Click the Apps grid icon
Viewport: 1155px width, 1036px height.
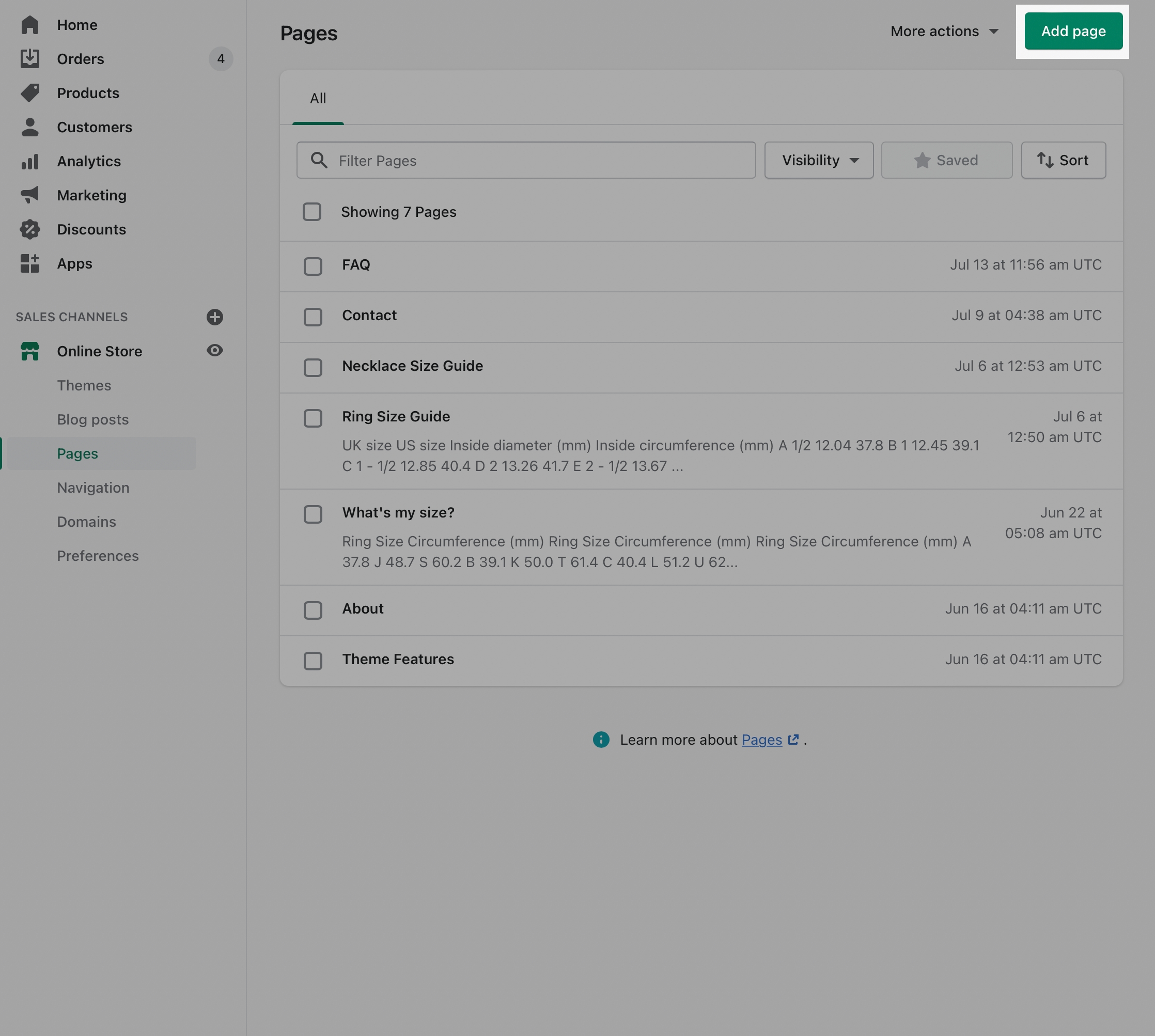click(29, 263)
